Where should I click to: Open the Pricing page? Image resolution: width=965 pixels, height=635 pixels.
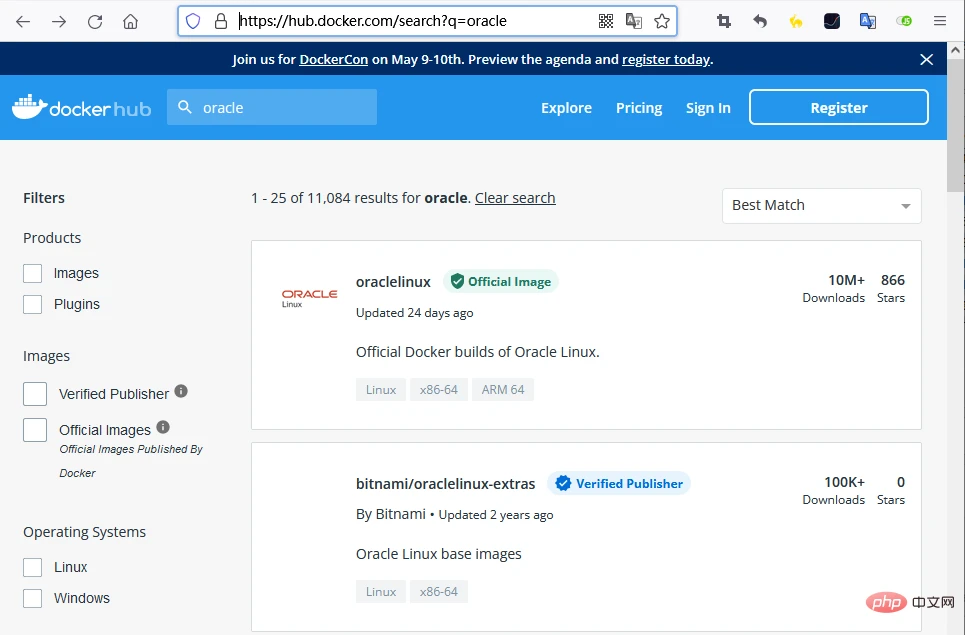click(x=639, y=108)
